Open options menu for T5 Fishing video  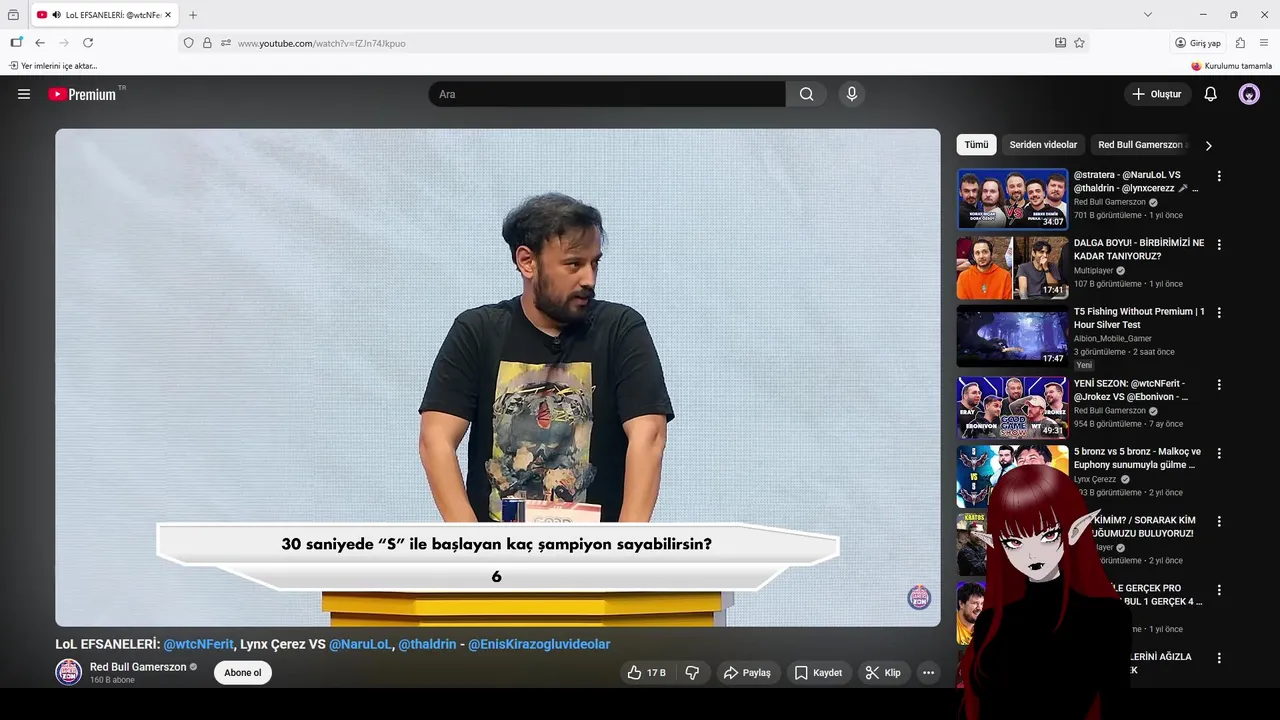[1219, 312]
